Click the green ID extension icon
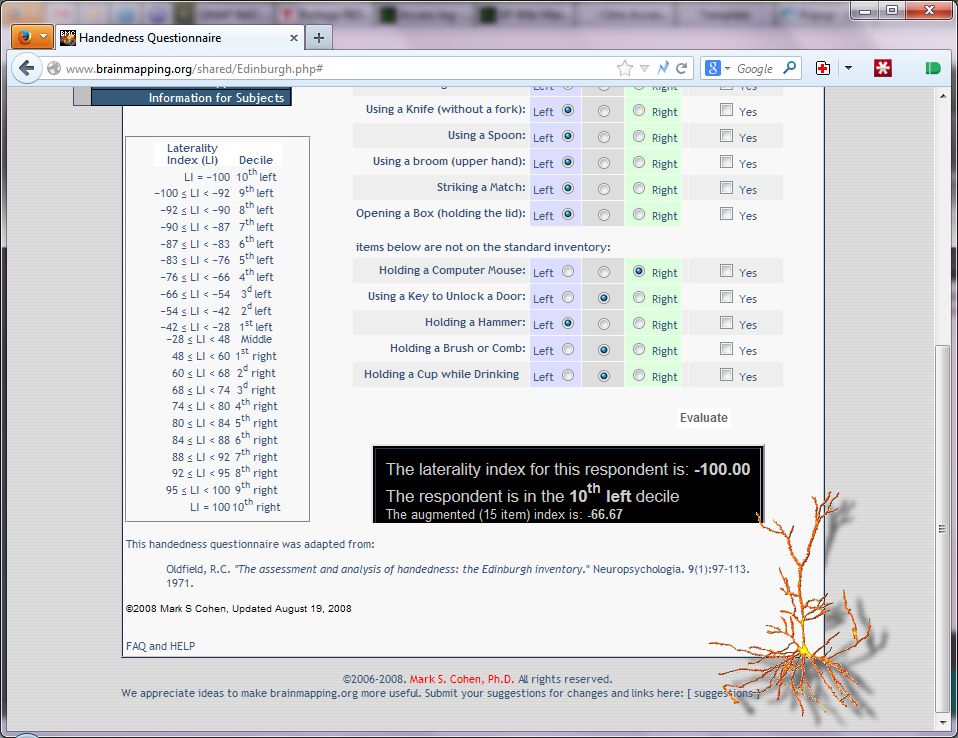This screenshot has height=738, width=958. (933, 69)
